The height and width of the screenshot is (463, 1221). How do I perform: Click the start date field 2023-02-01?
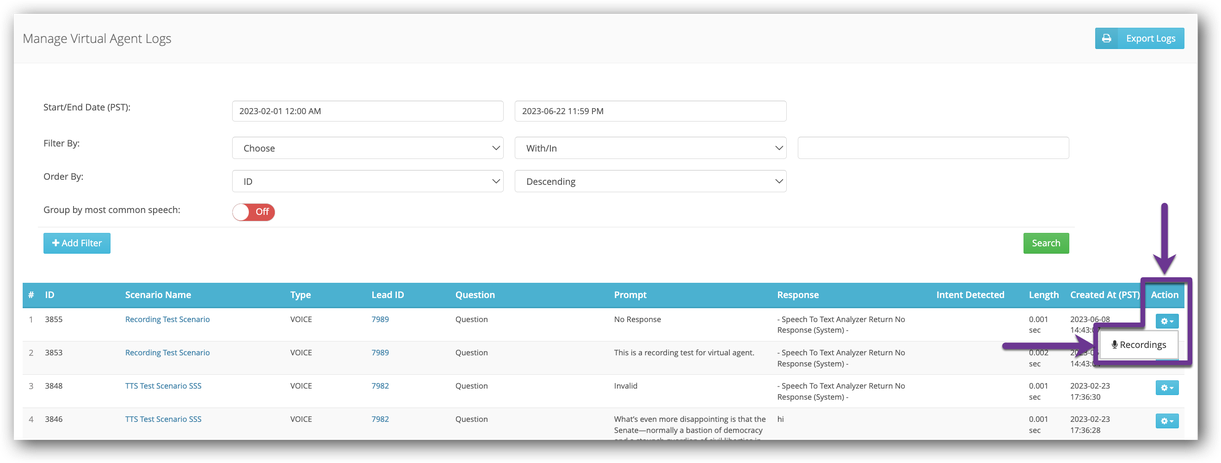click(x=367, y=111)
